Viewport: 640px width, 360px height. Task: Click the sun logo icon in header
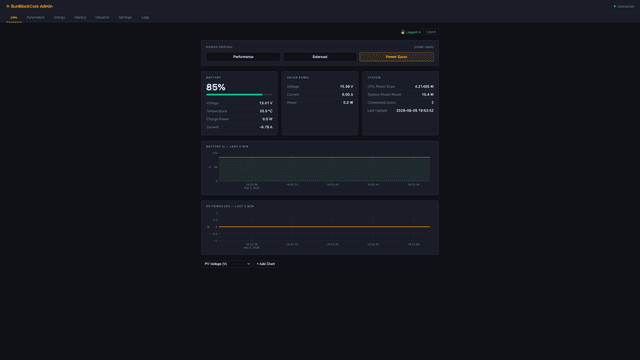tap(8, 6)
